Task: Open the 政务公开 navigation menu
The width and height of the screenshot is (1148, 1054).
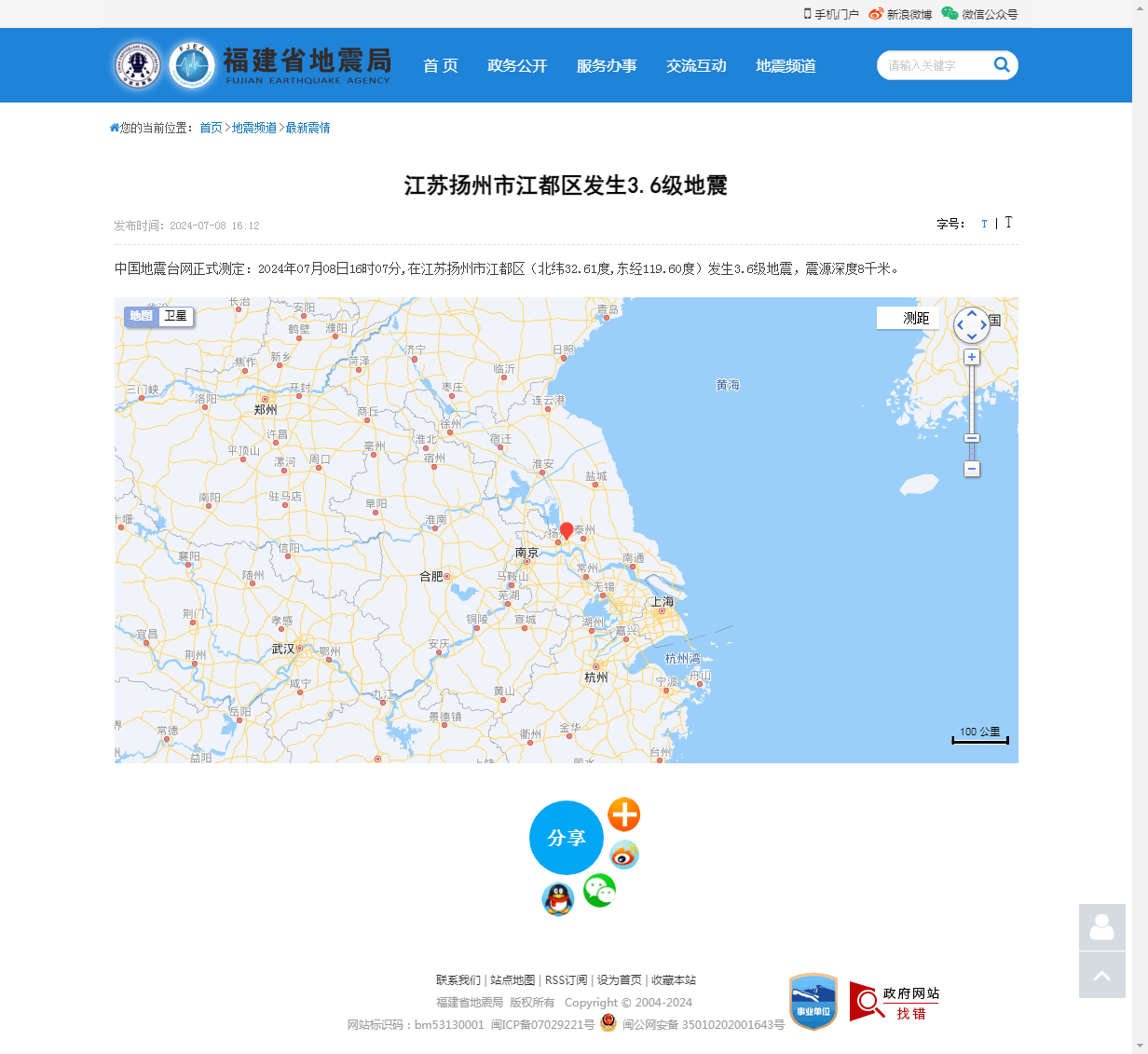Action: pyautogui.click(x=517, y=65)
